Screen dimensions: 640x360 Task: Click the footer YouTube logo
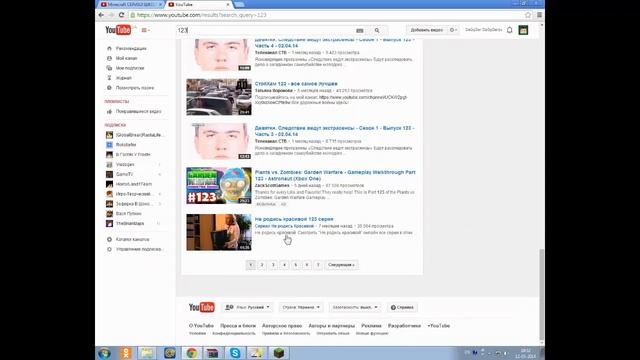coord(202,307)
